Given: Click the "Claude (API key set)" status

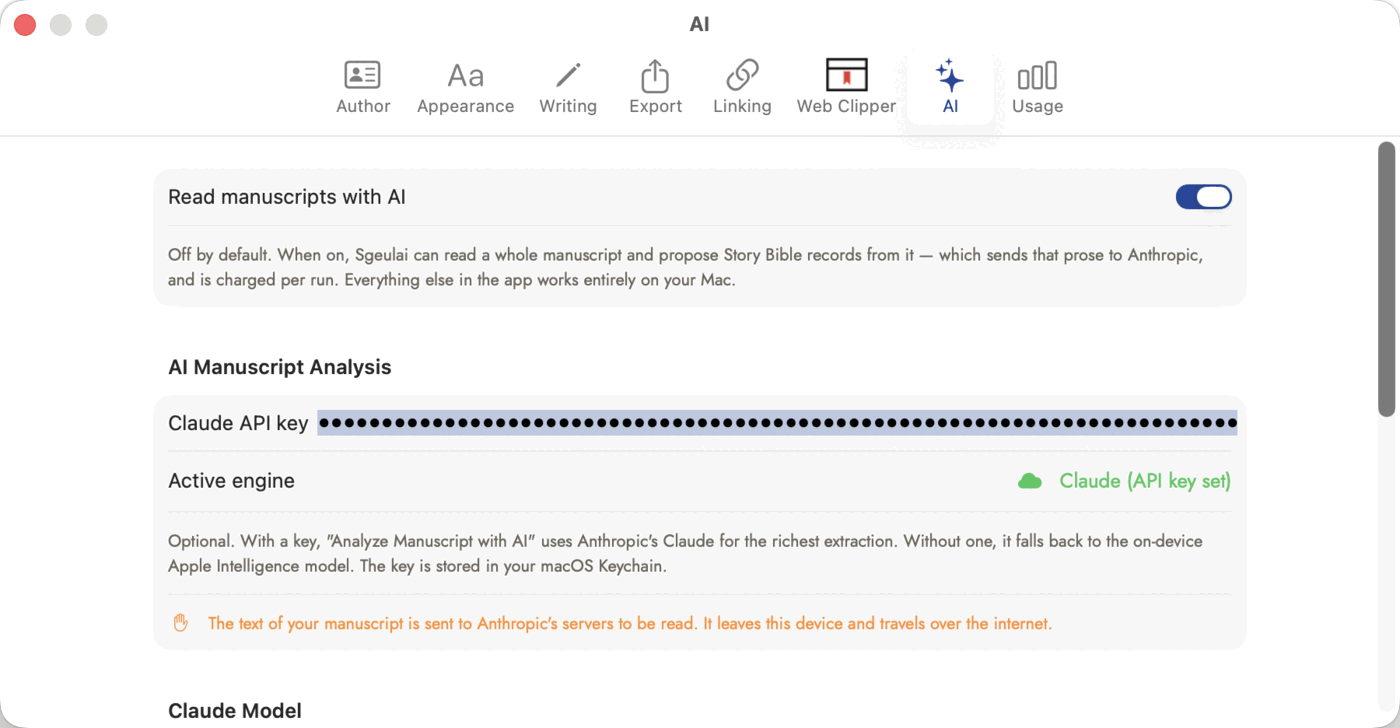Looking at the screenshot, I should [x=1145, y=481].
